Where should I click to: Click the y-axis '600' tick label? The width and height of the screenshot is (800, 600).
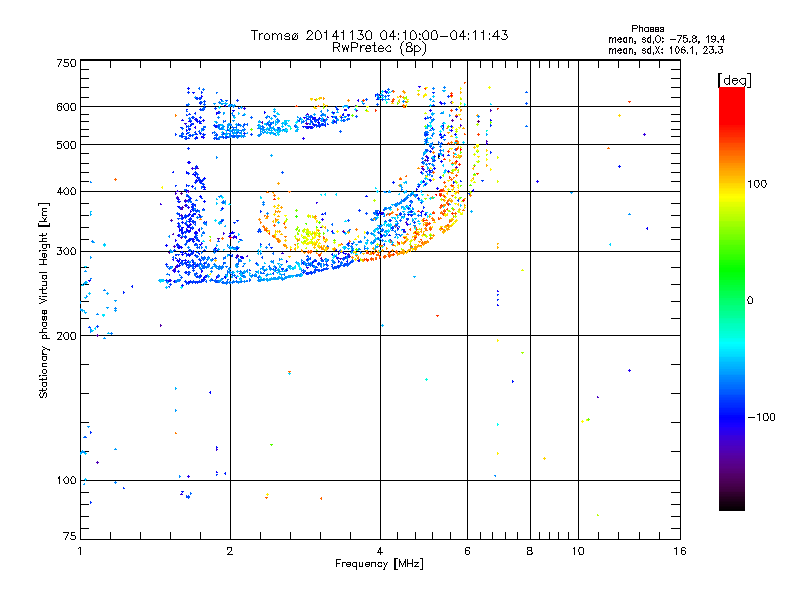(x=66, y=107)
